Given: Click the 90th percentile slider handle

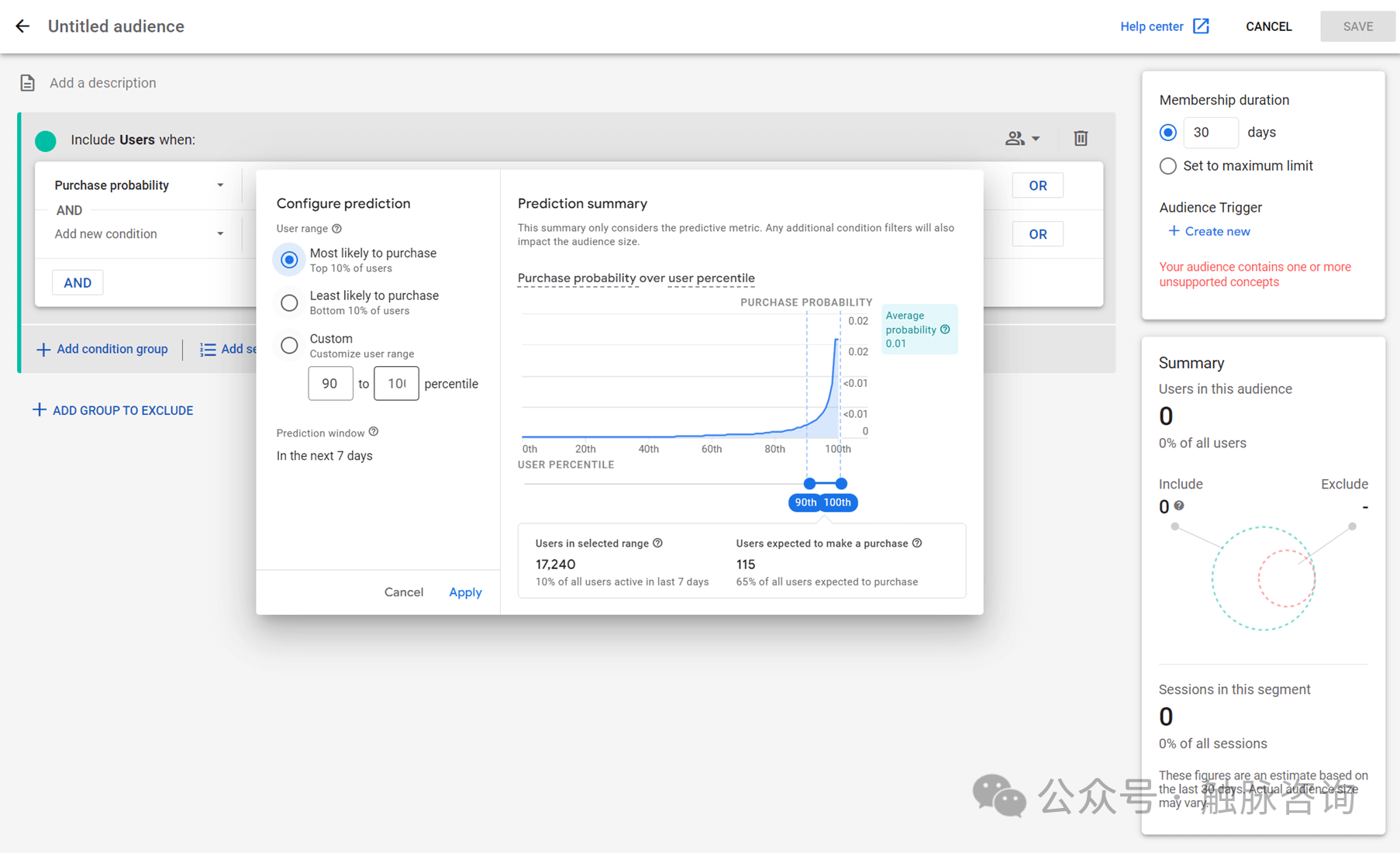Looking at the screenshot, I should pos(809,484).
